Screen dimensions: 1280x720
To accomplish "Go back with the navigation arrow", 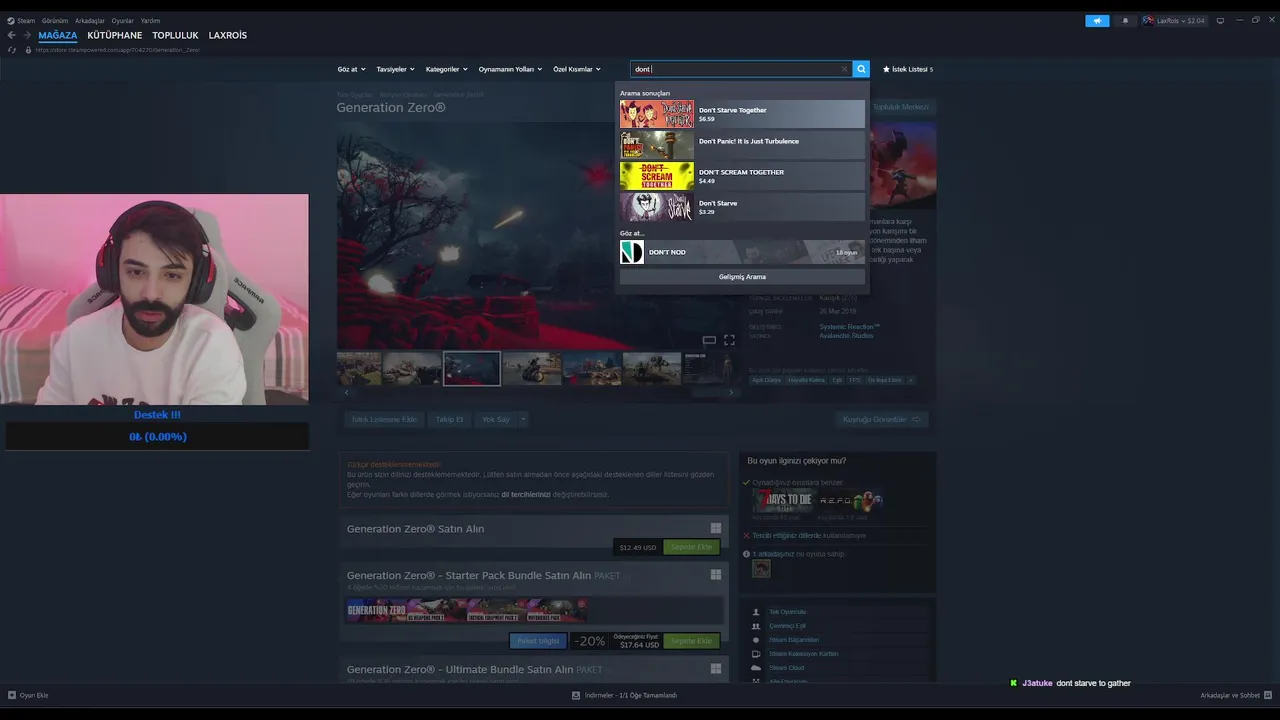I will pyautogui.click(x=12, y=35).
